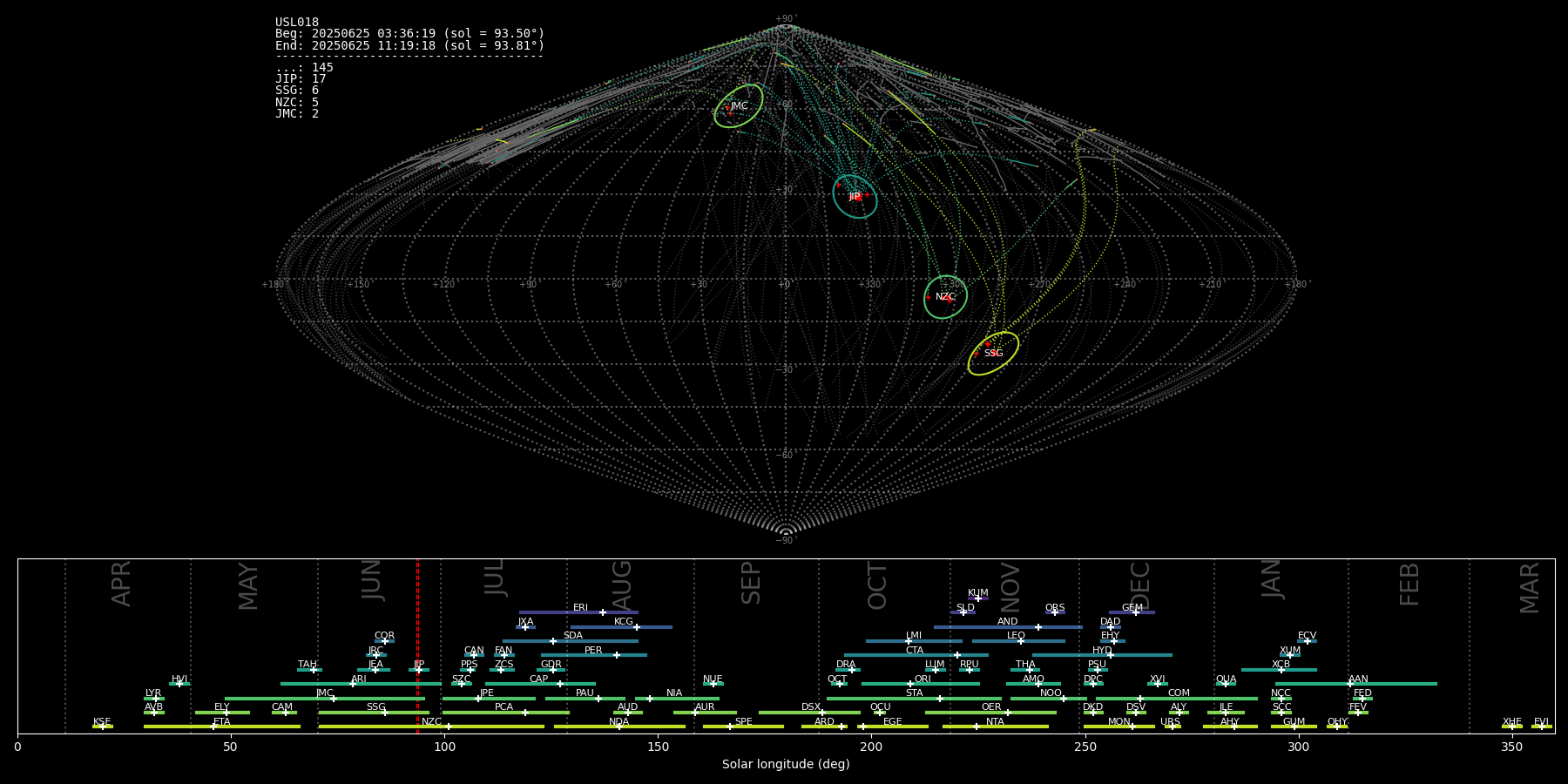Click the STA shower label in timeline

[x=914, y=693]
